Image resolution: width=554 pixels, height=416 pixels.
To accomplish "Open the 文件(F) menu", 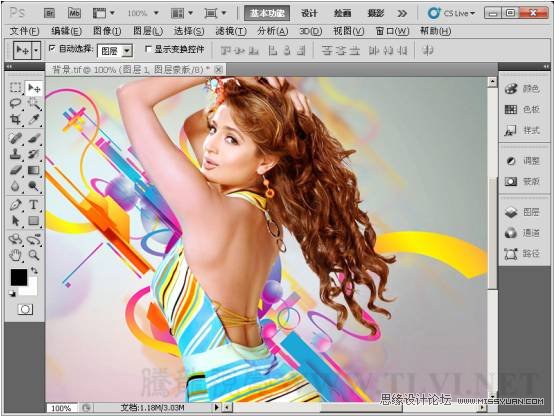I will [x=24, y=31].
